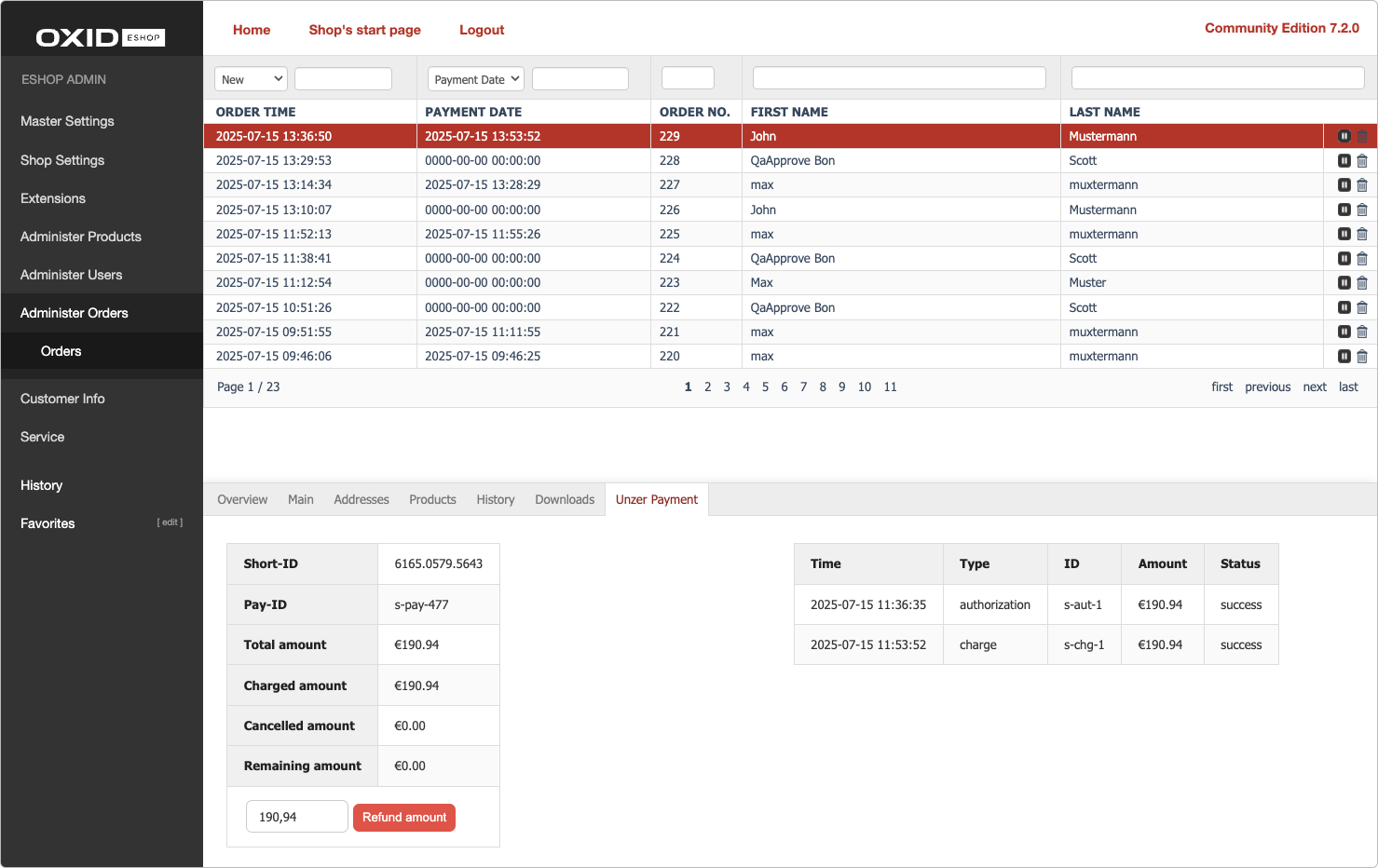Sort by the ORDER TIME column header
1378x868 pixels.
point(256,112)
